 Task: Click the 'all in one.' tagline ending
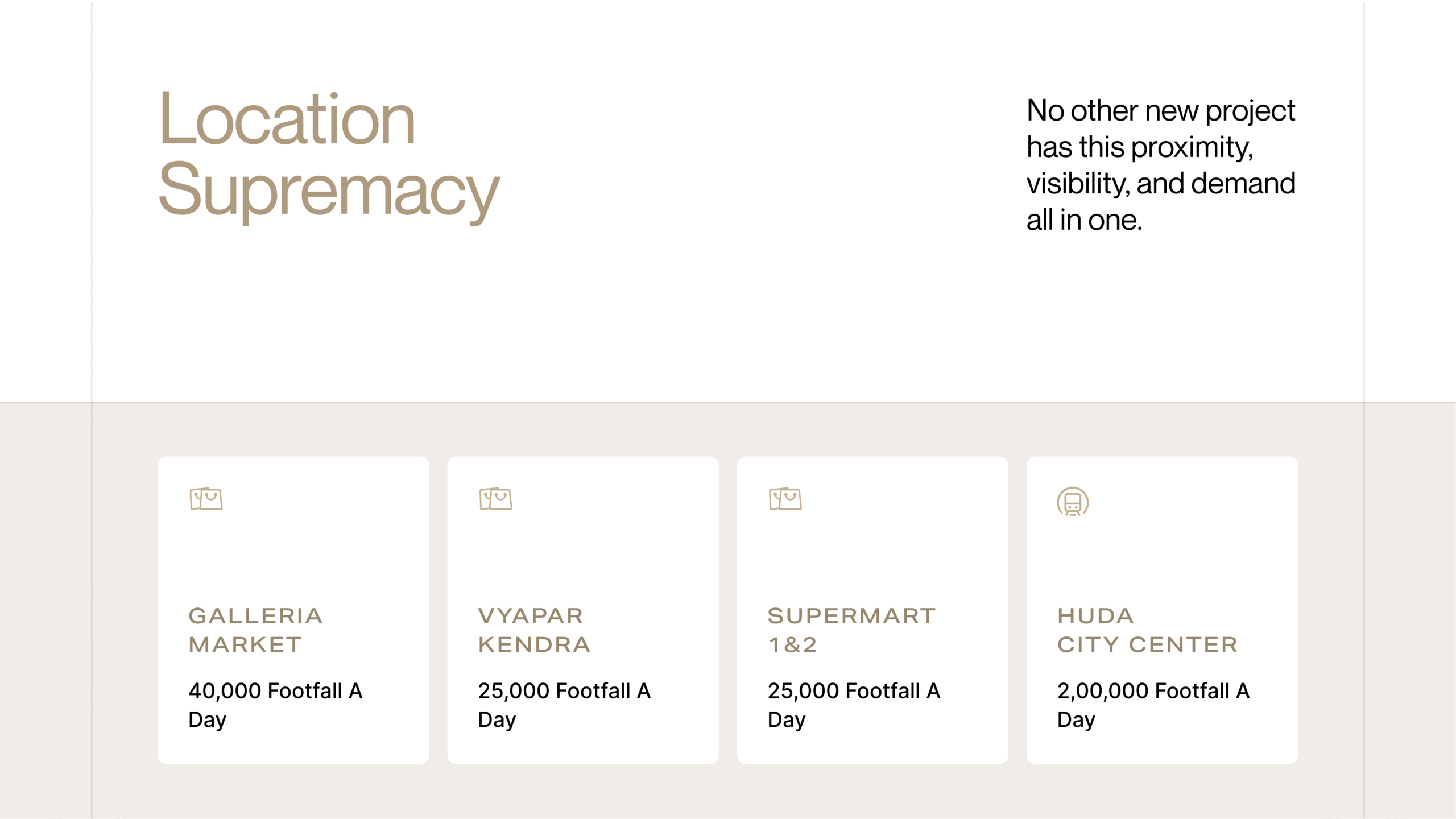pos(1084,220)
